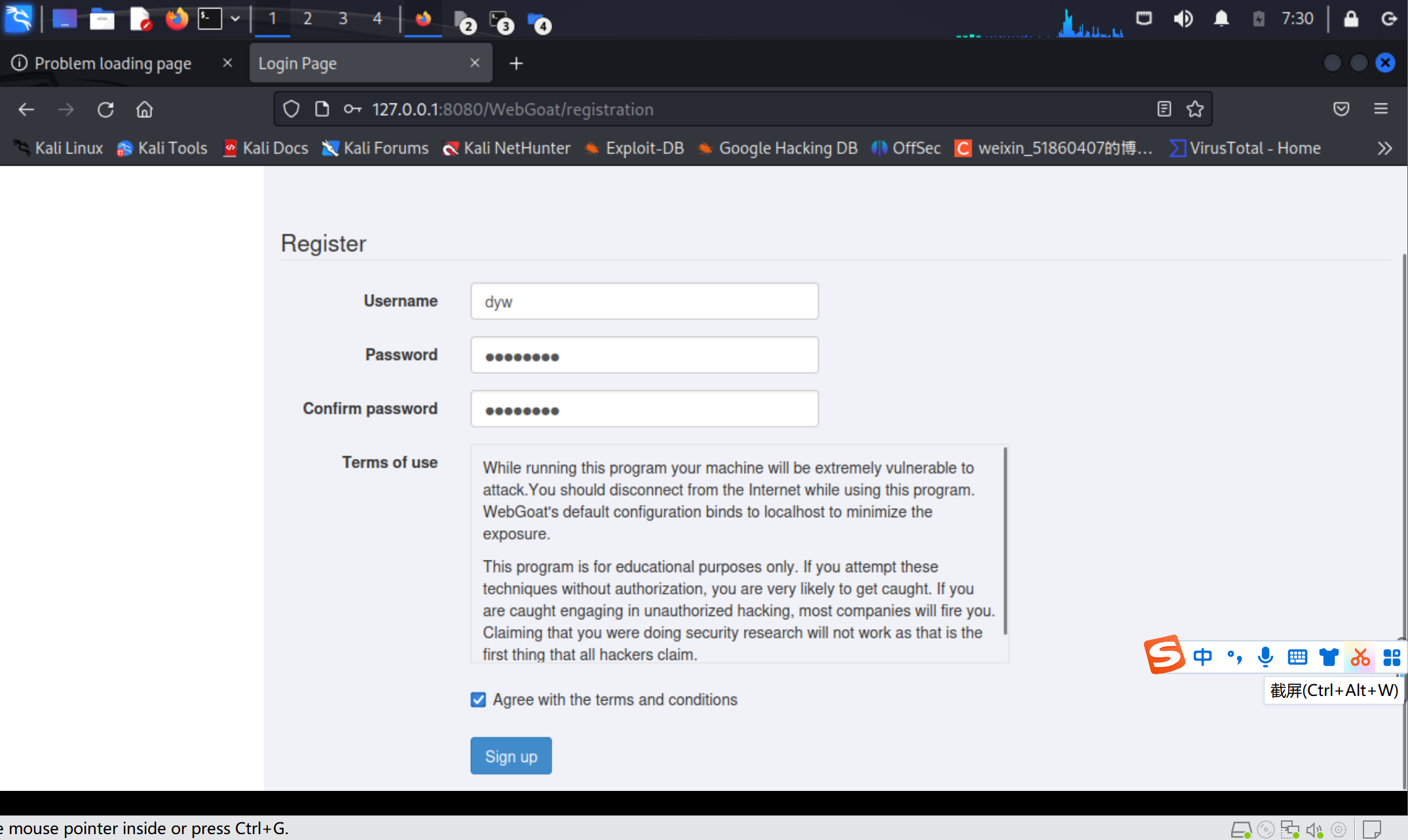
Task: Toggle Chinese/English input mode button
Action: pyautogui.click(x=1202, y=657)
